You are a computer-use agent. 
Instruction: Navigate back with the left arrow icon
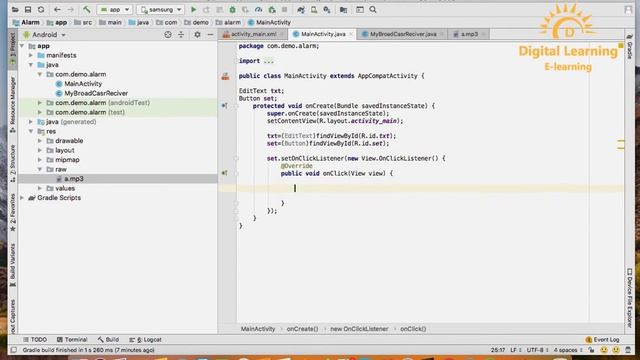[57, 9]
